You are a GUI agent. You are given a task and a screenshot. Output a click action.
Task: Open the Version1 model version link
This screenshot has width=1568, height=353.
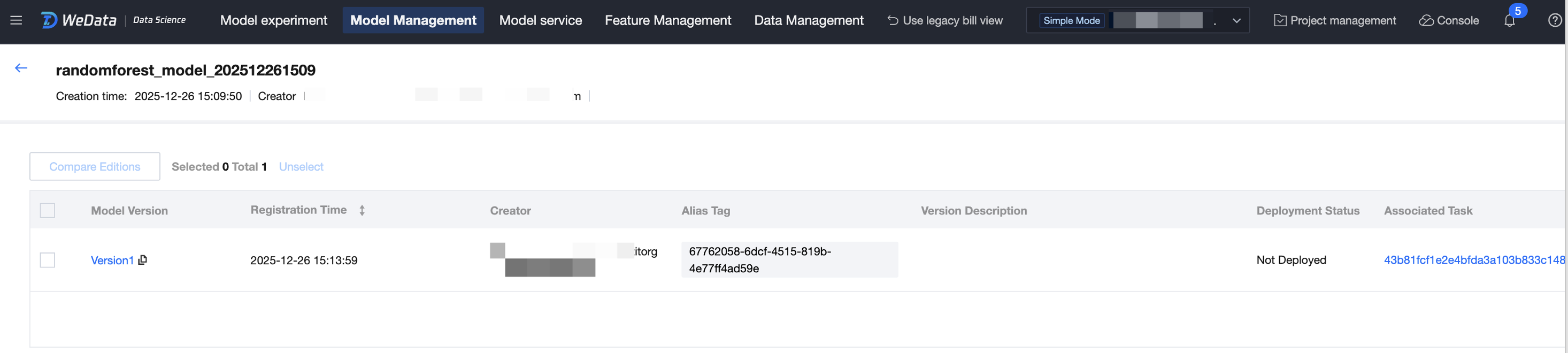tap(112, 260)
